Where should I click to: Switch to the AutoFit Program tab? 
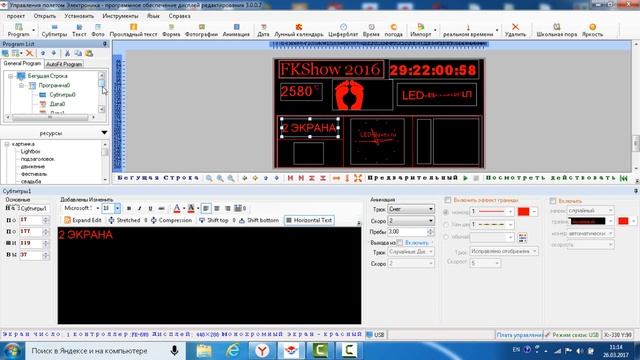pyautogui.click(x=64, y=64)
